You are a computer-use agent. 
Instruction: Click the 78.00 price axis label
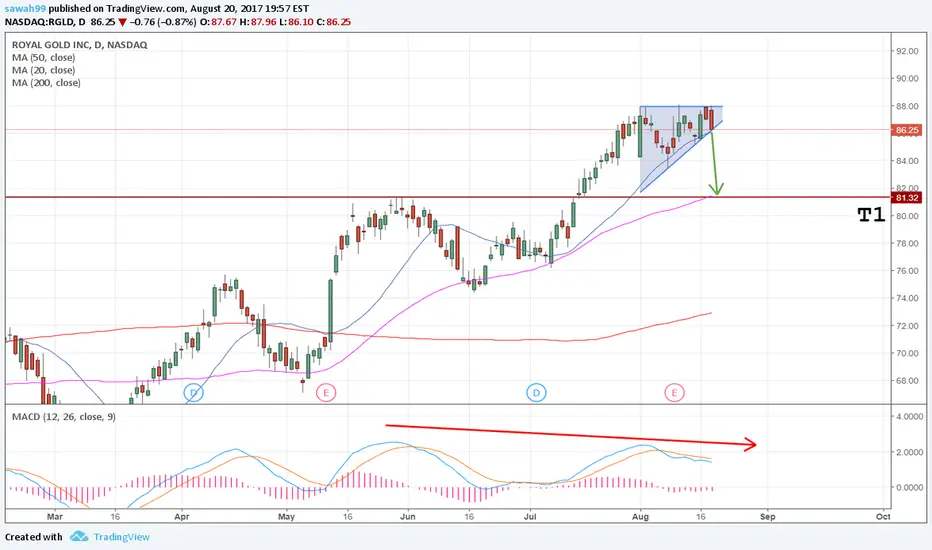click(908, 243)
